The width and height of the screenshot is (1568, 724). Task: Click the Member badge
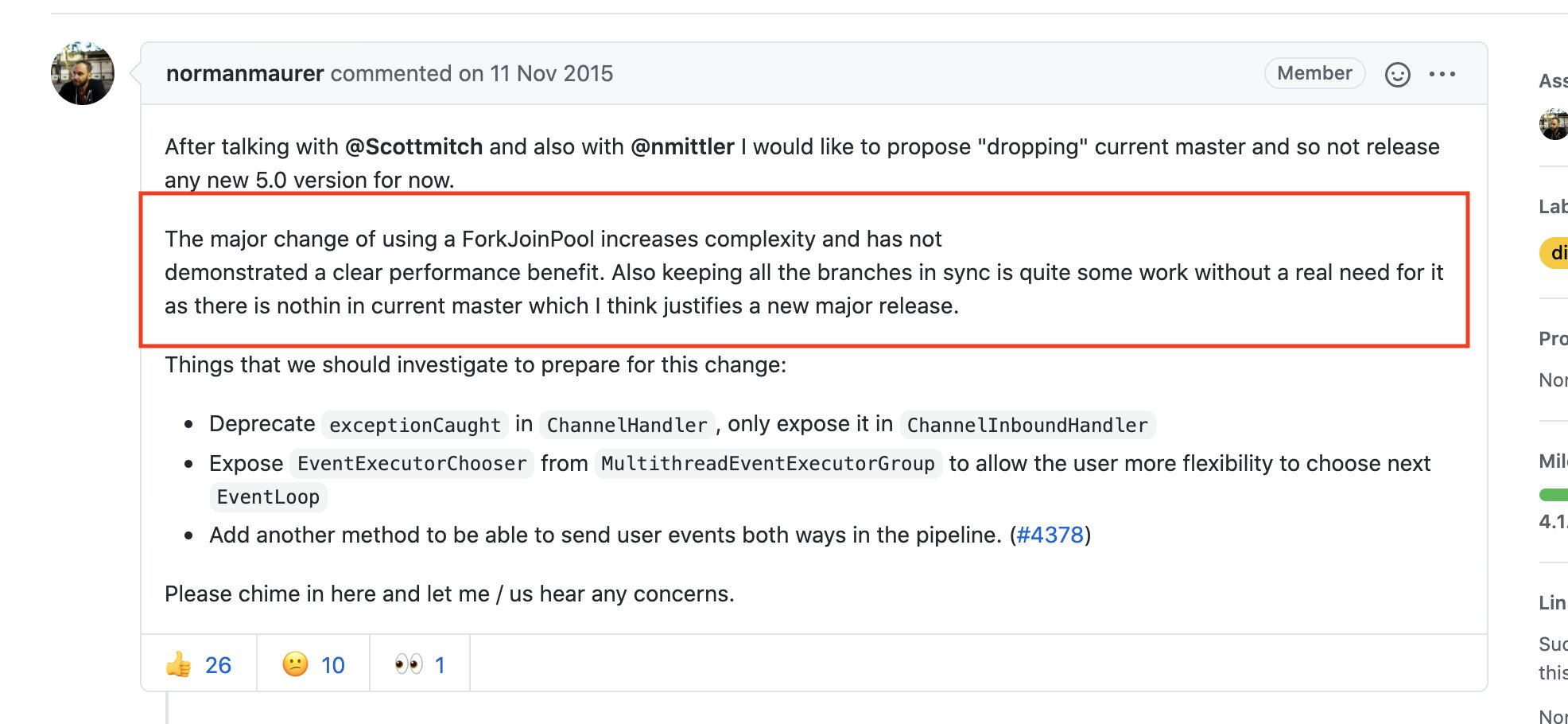tap(1314, 73)
